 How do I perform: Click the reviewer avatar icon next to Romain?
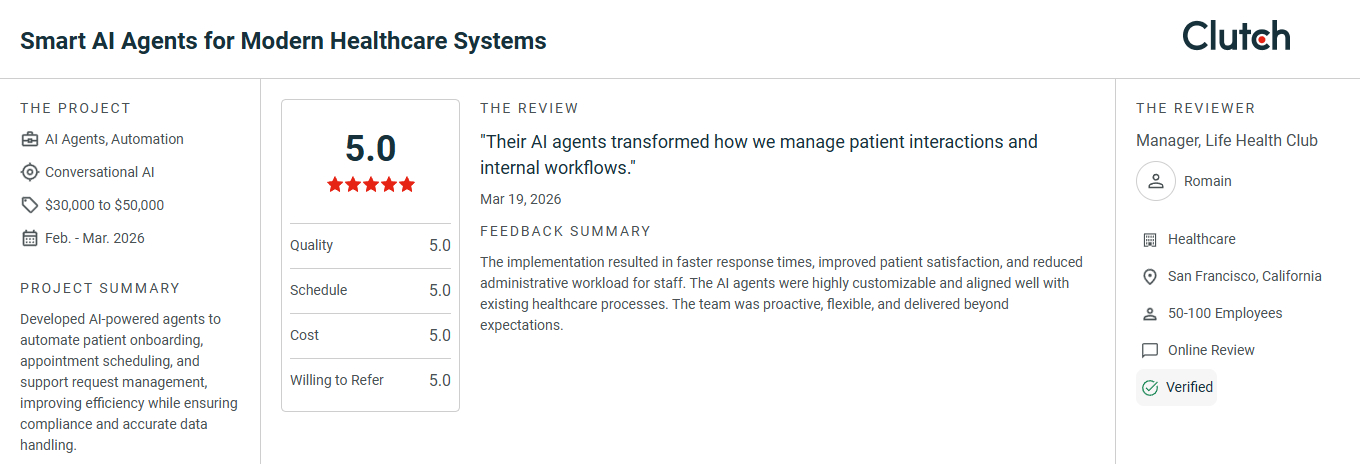pos(1156,181)
